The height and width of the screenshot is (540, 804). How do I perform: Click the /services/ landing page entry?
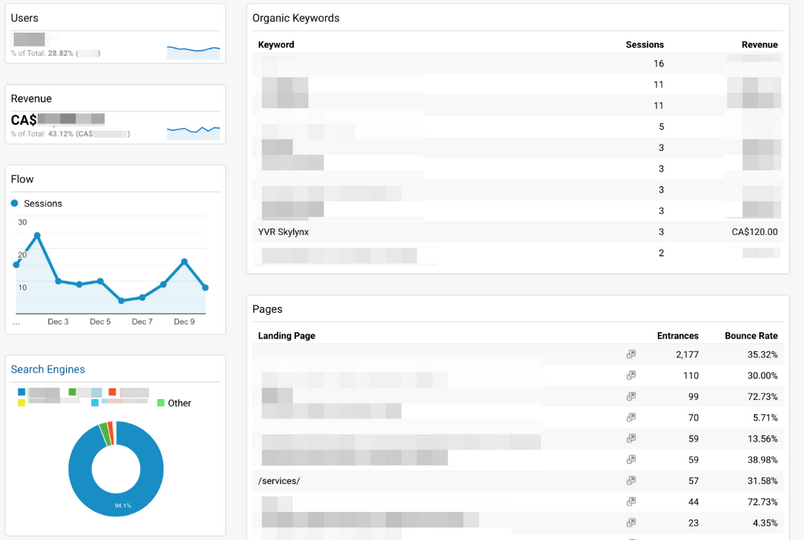tap(279, 481)
